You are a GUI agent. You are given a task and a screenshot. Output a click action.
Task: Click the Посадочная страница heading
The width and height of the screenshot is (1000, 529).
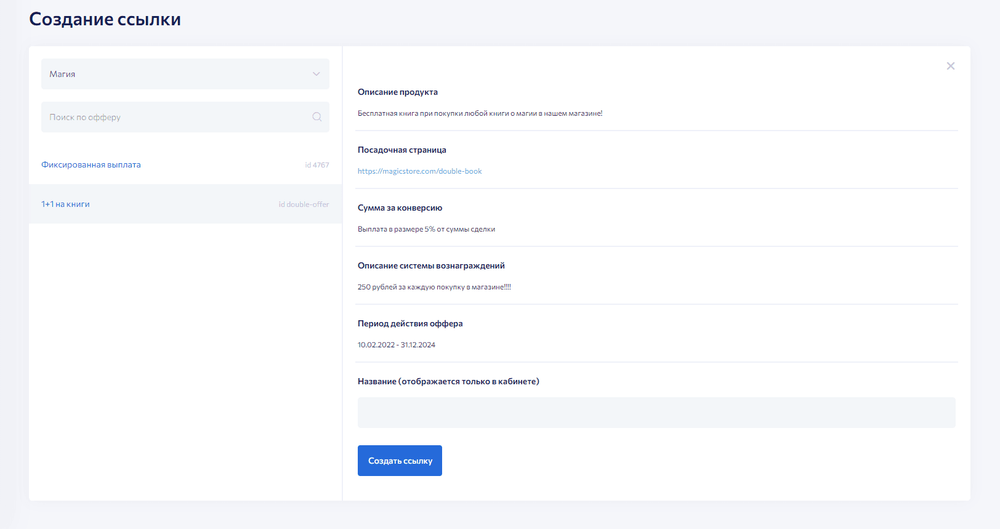tap(402, 150)
